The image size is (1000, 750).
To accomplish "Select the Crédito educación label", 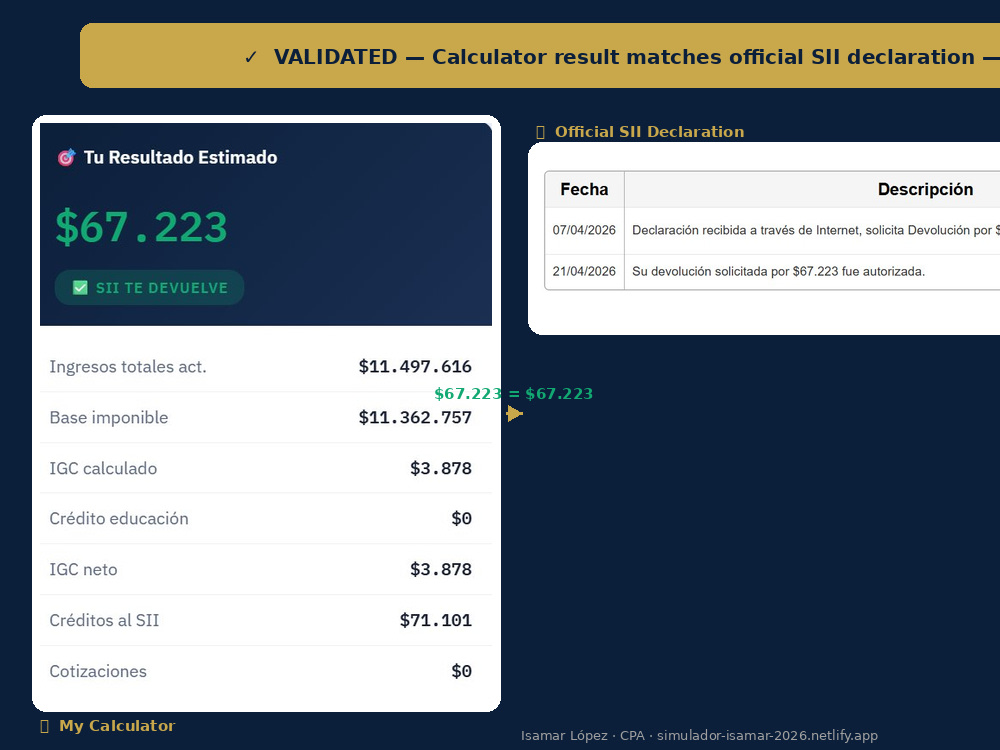I will pyautogui.click(x=119, y=518).
